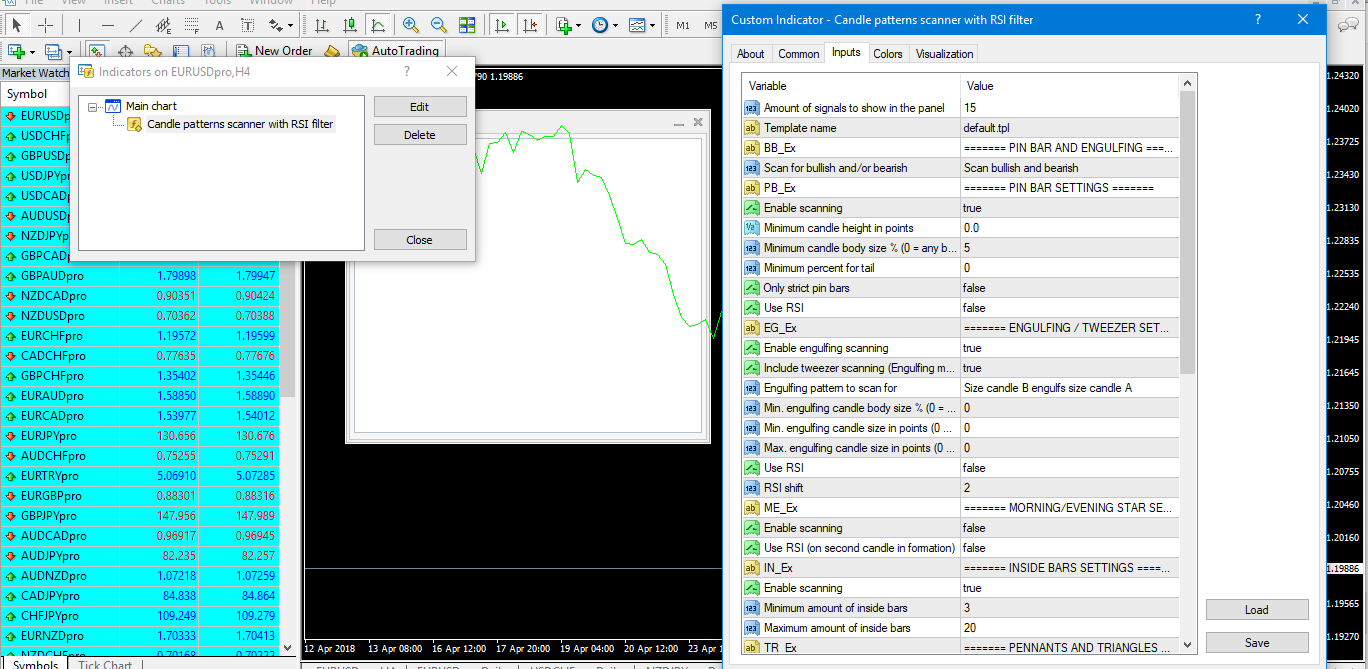Screen dimensions: 1368x669
Task: Select EURTRYpro in Market Watch
Action: coord(140,476)
